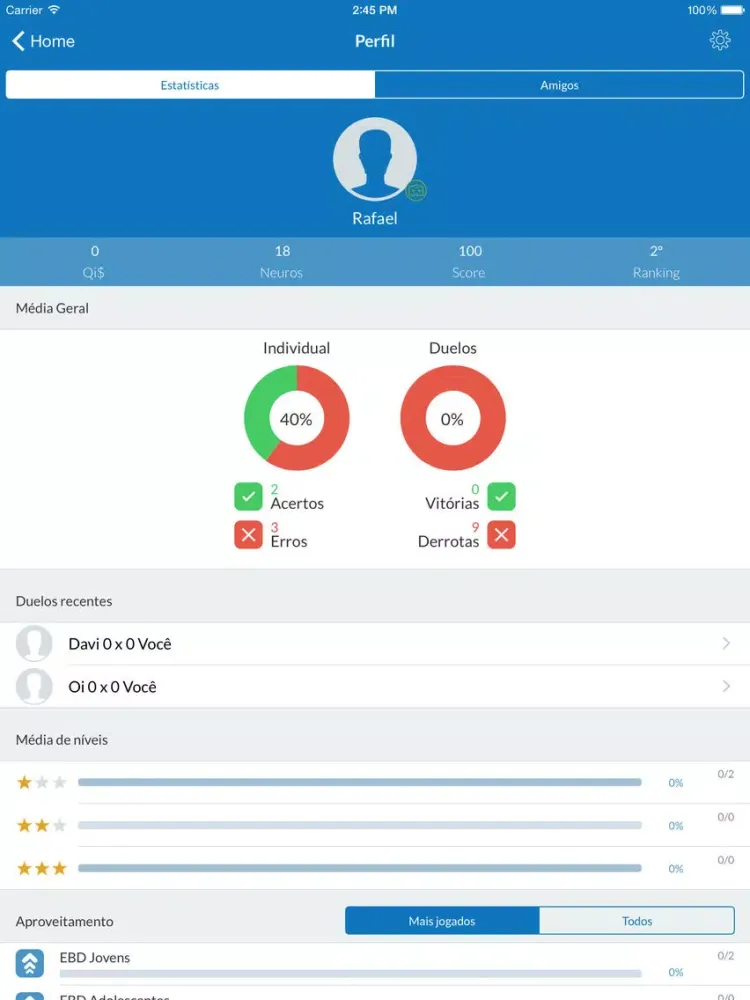750x1000 pixels.
Task: Tap the Individual 40% donut chart
Action: [297, 418]
